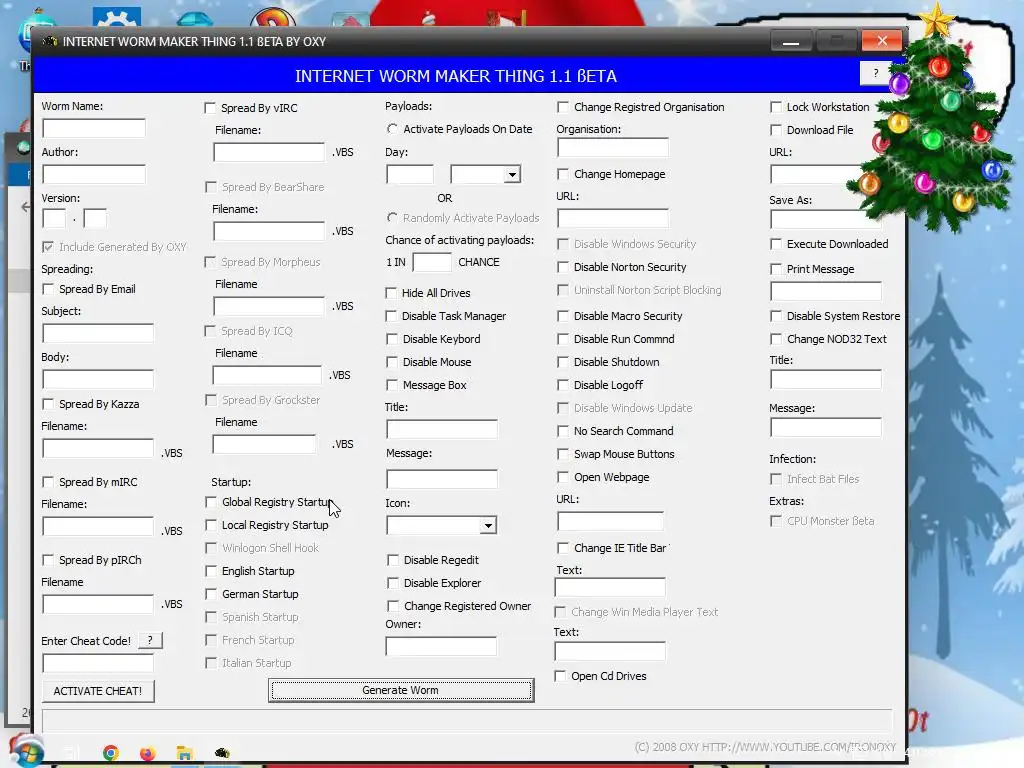The width and height of the screenshot is (1024, 768).
Task: Toggle the Disable Logoff checkbox
Action: [562, 385]
